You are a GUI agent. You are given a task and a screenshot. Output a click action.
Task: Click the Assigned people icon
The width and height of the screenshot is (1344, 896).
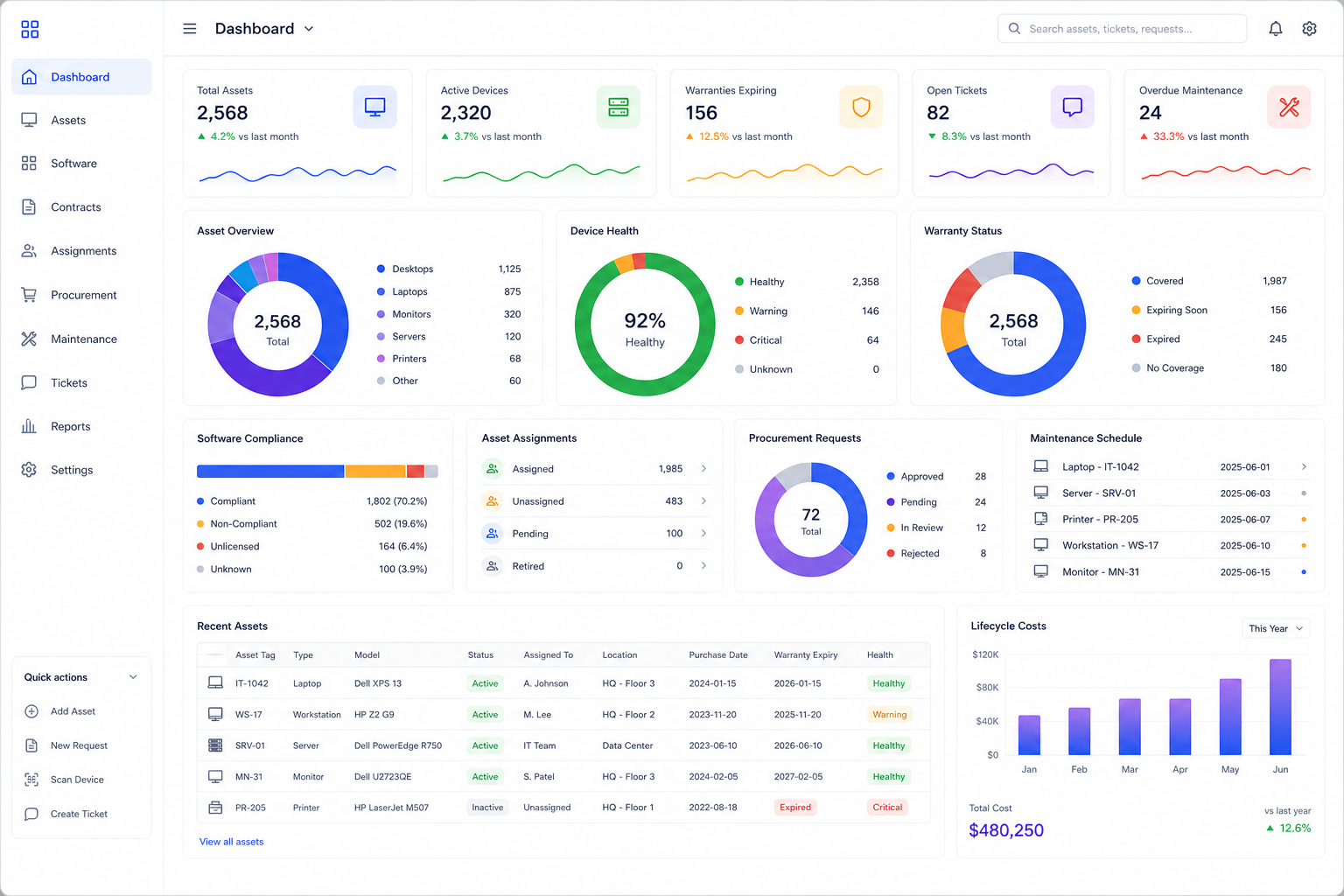[x=493, y=469]
